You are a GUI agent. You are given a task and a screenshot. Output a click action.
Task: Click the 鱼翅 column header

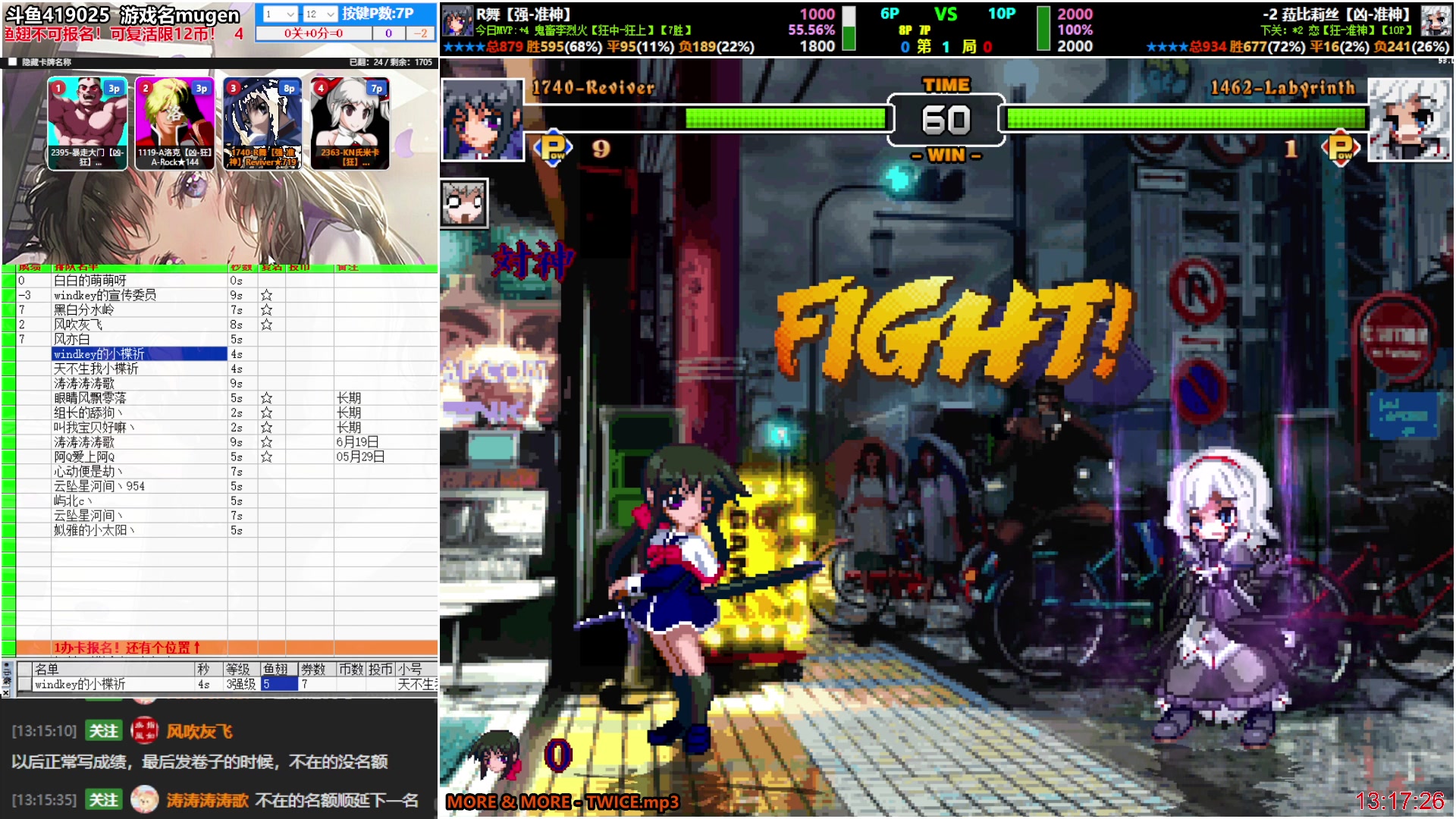[x=278, y=669]
